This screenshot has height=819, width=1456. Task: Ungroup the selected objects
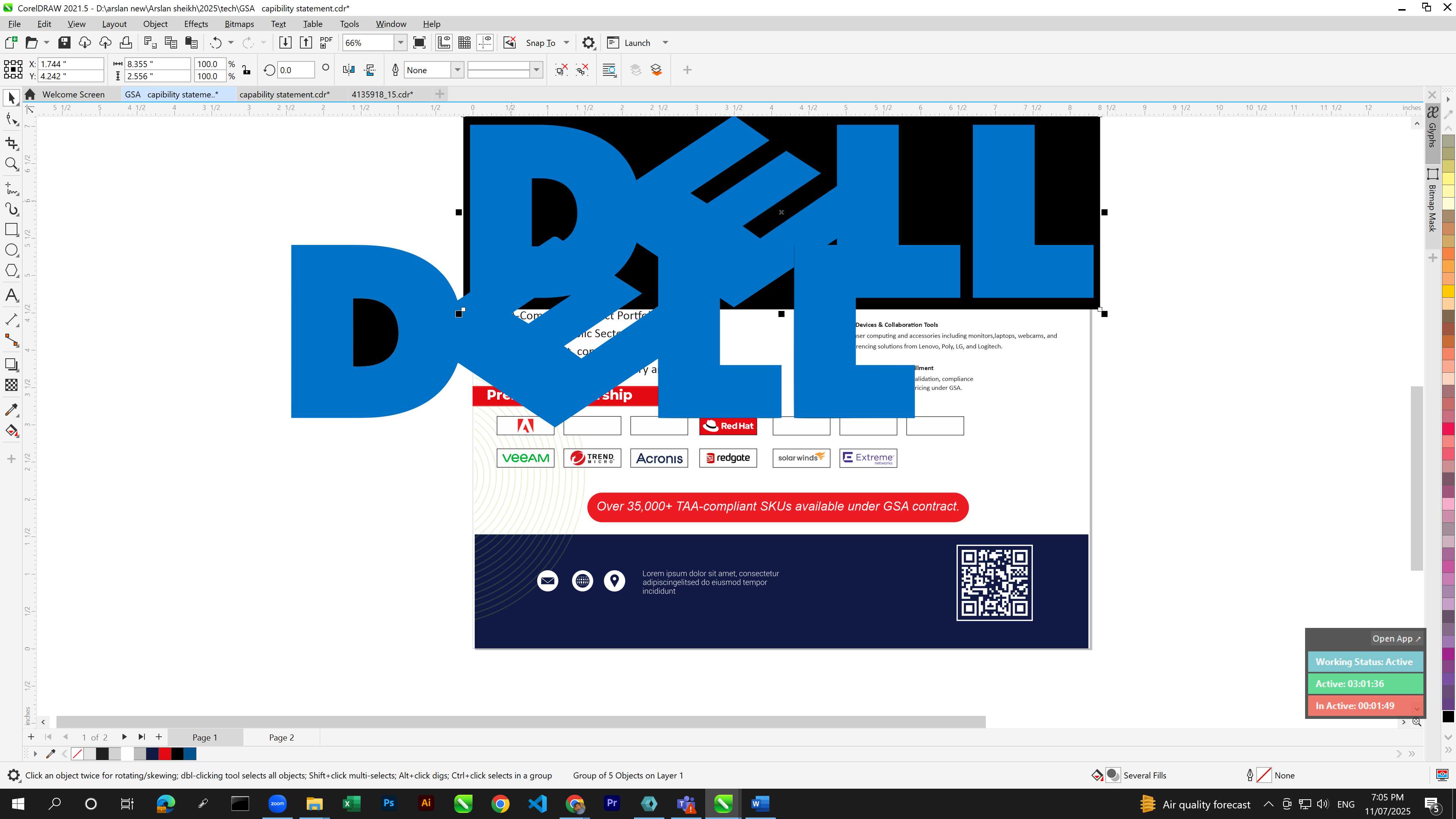click(x=561, y=69)
